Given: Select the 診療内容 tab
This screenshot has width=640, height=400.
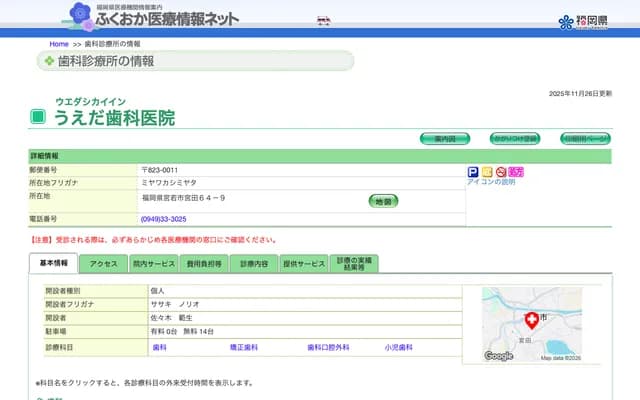Looking at the screenshot, I should click(254, 264).
